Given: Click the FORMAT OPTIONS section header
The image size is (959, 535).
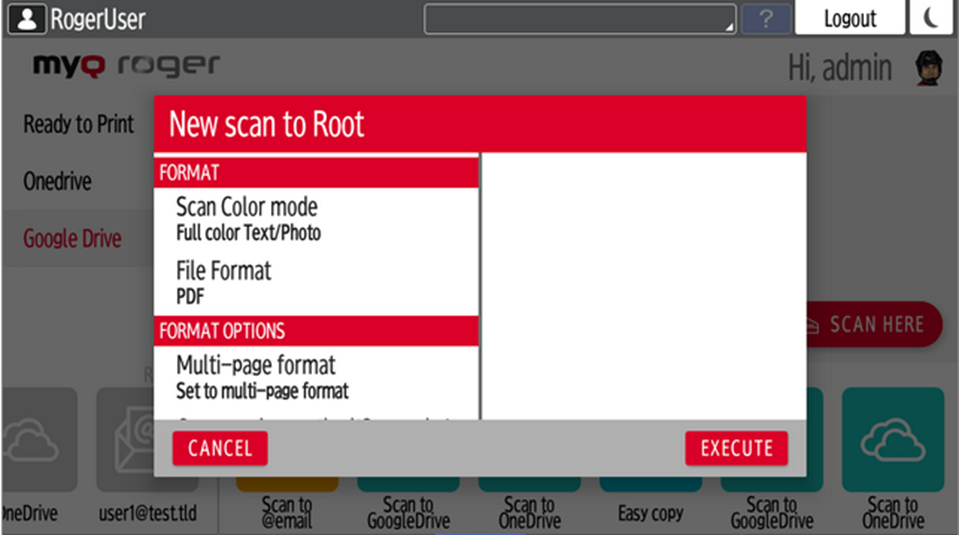Looking at the screenshot, I should click(316, 331).
